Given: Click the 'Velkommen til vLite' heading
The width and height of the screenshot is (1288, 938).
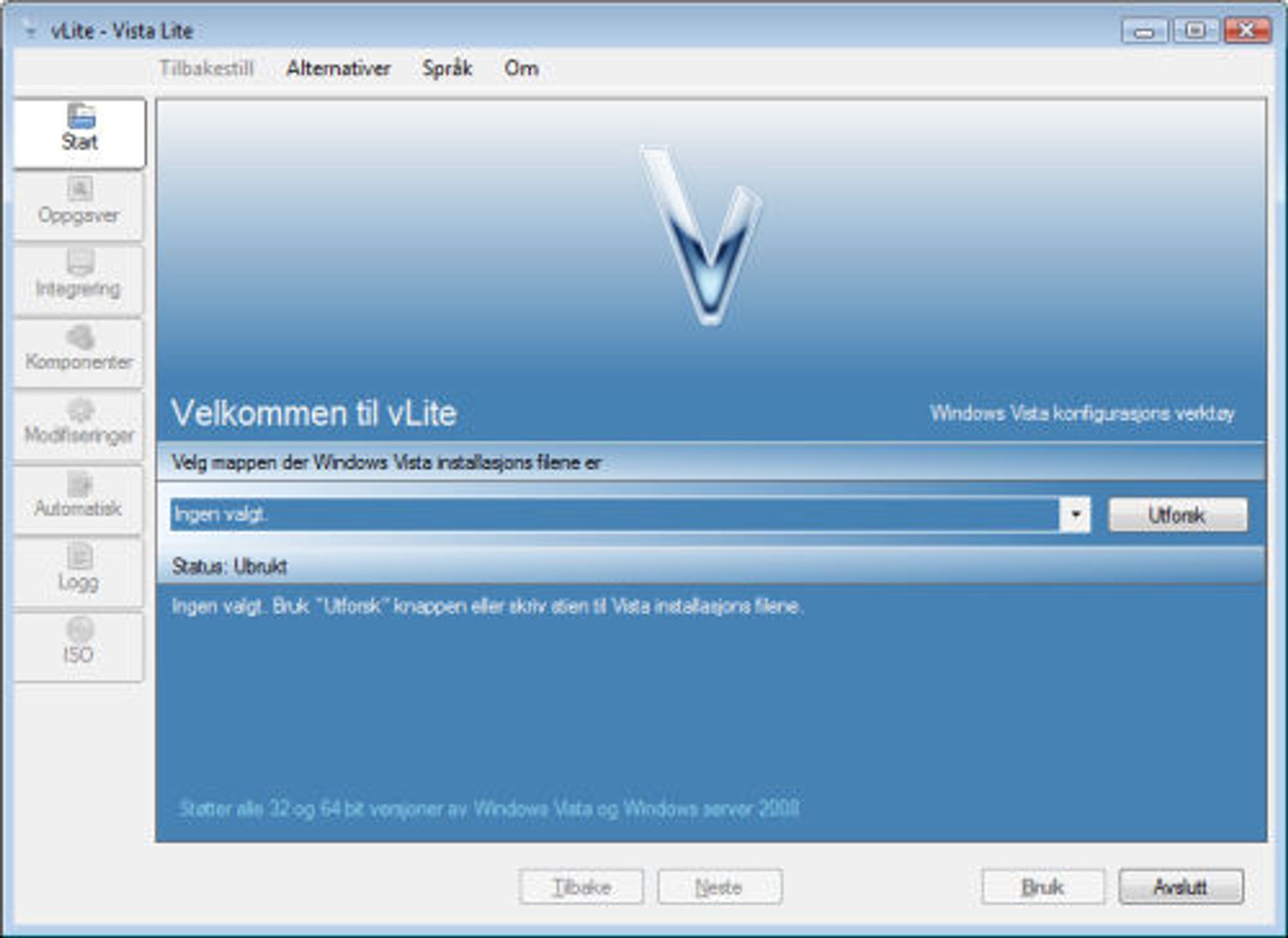Looking at the screenshot, I should point(314,413).
